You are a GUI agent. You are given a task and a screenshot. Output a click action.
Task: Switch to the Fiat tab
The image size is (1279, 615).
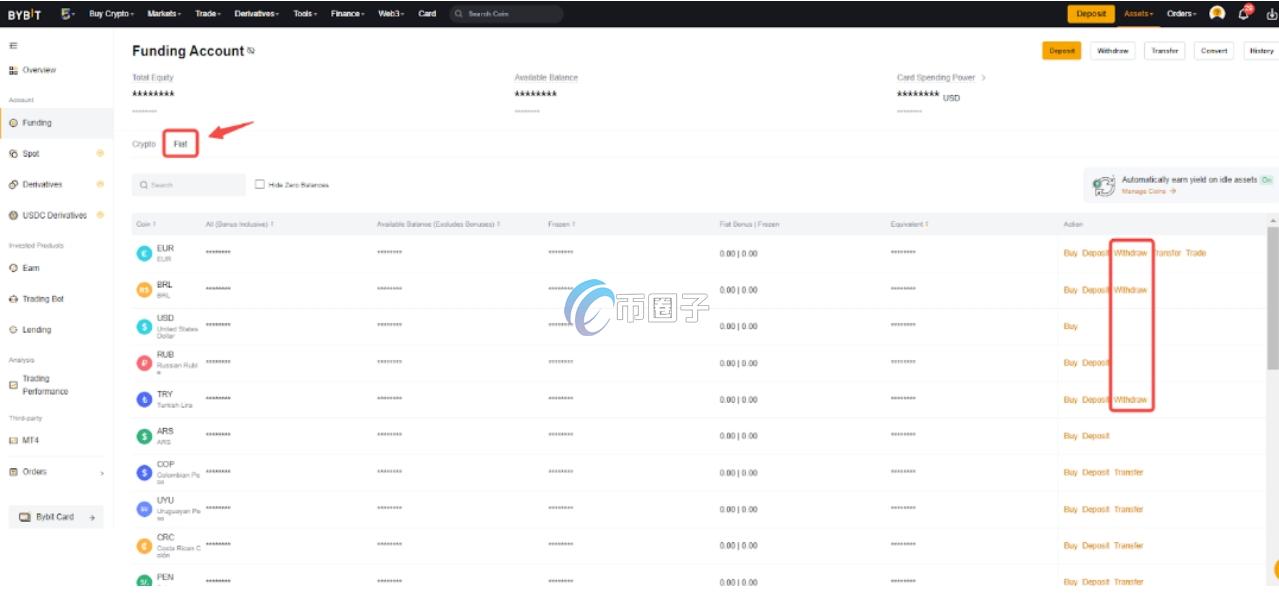pos(181,144)
